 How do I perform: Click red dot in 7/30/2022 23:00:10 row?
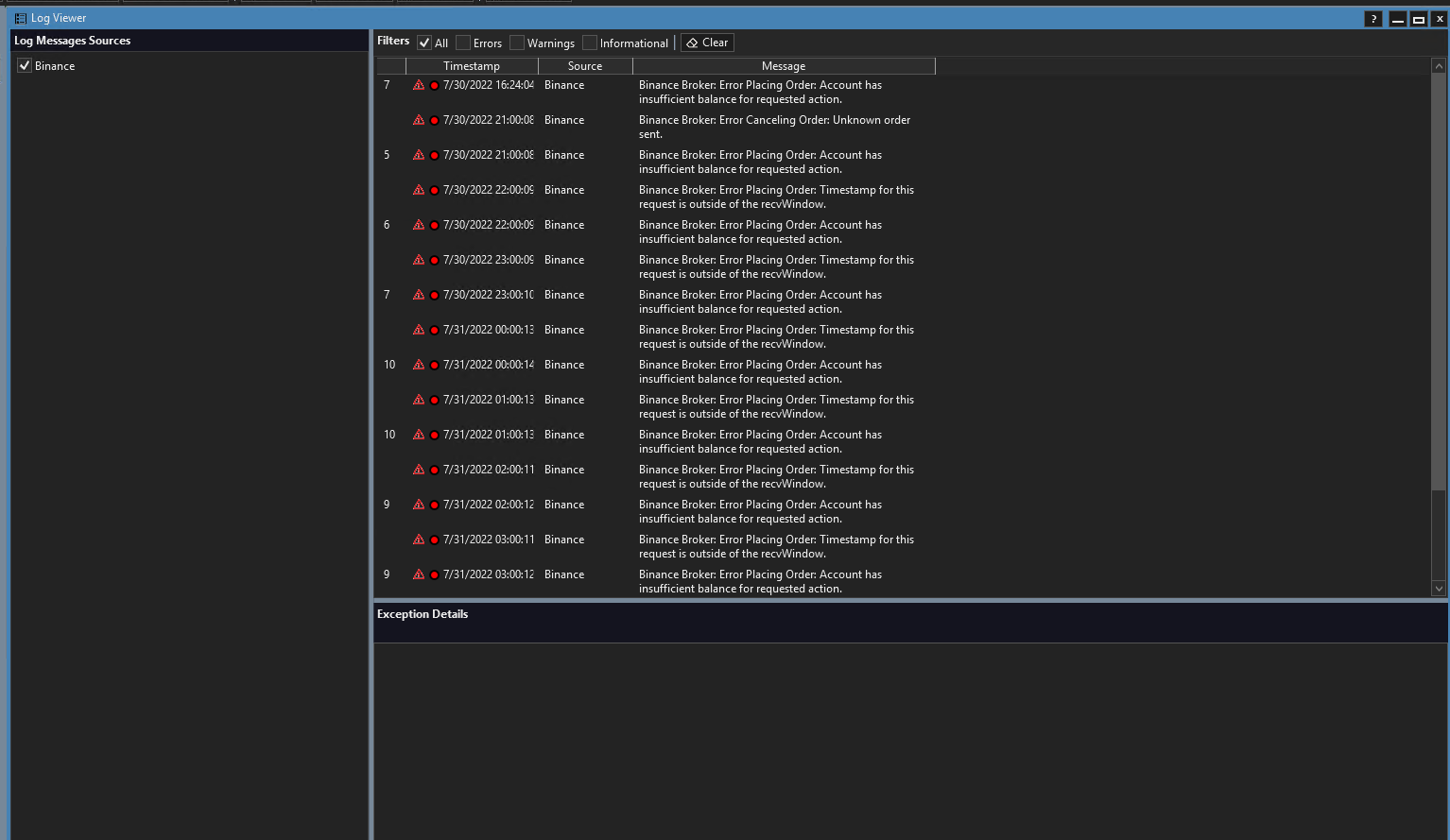tap(435, 296)
